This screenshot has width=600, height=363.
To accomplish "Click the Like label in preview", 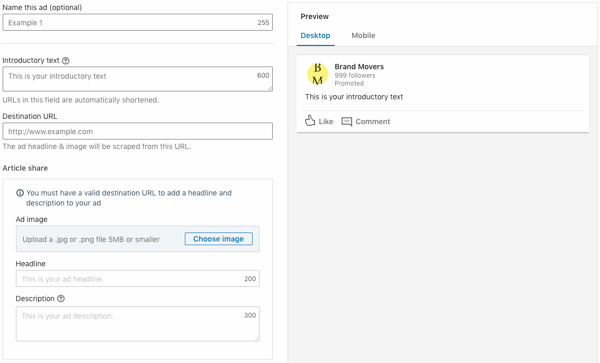I will 326,122.
